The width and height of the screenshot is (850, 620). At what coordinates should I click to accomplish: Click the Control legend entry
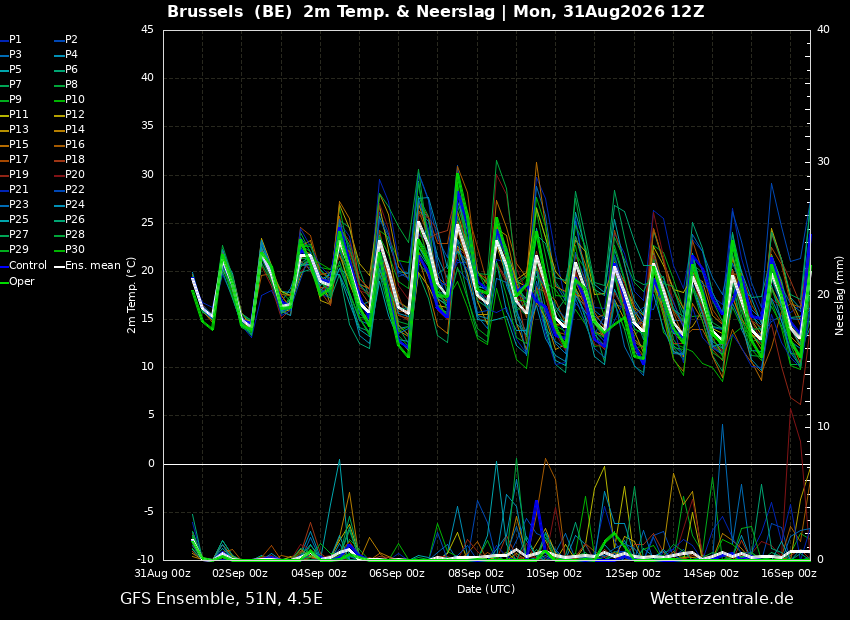(24, 266)
